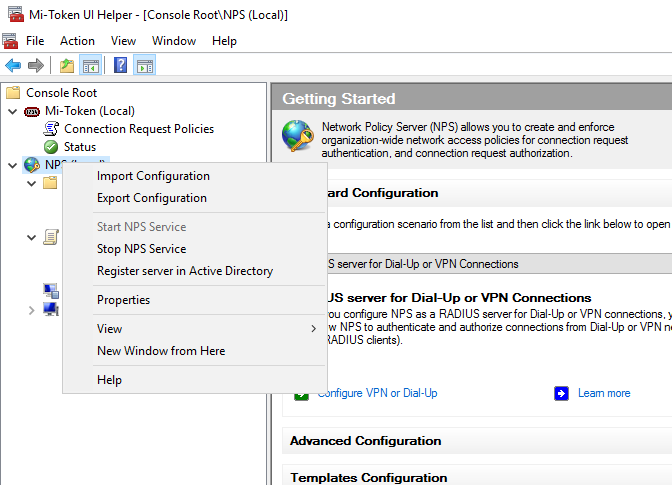Click the two-computers network icon in tree
672x485 pixels.
pos(51,291)
